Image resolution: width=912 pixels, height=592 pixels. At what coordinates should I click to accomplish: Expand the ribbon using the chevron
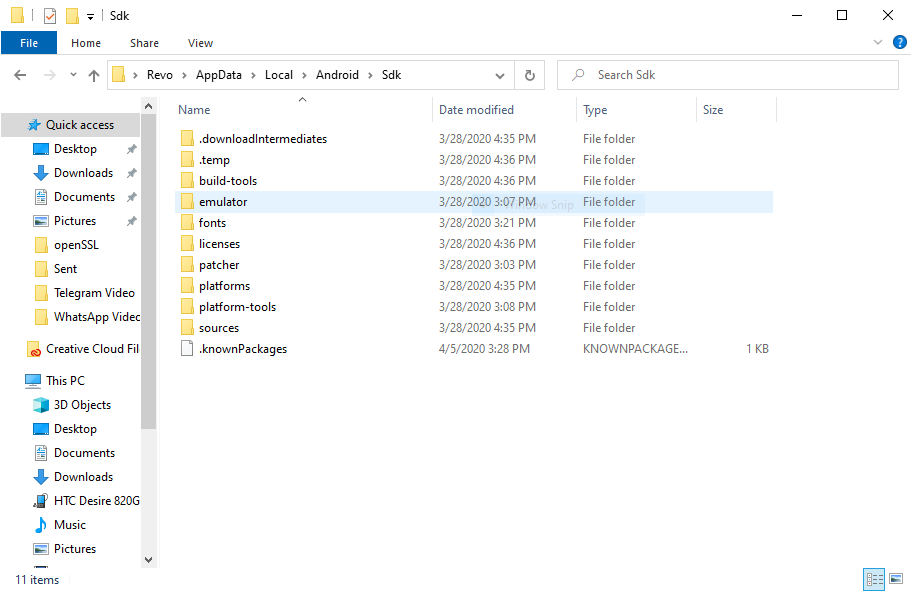coord(877,42)
